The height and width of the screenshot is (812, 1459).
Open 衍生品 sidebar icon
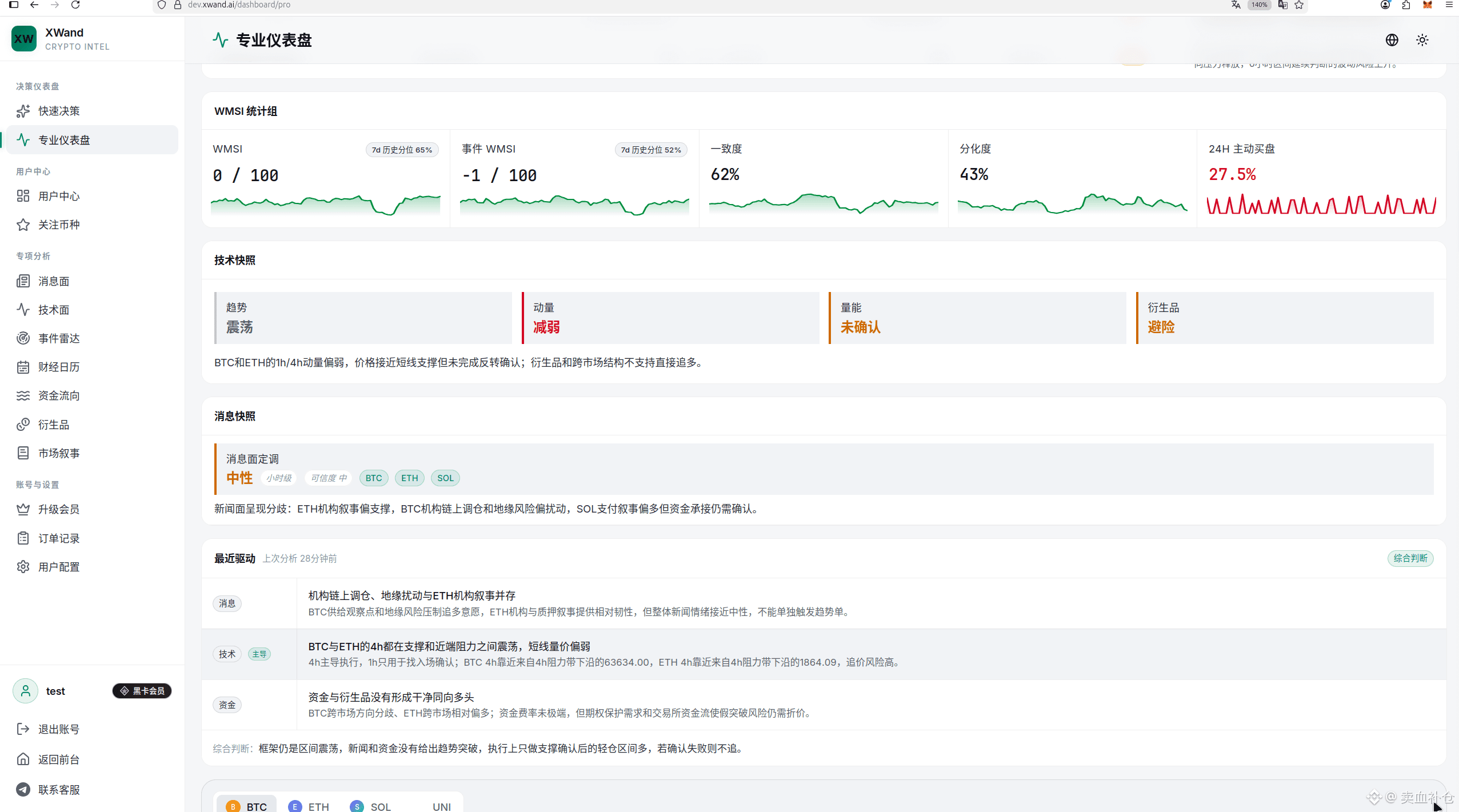(x=23, y=425)
